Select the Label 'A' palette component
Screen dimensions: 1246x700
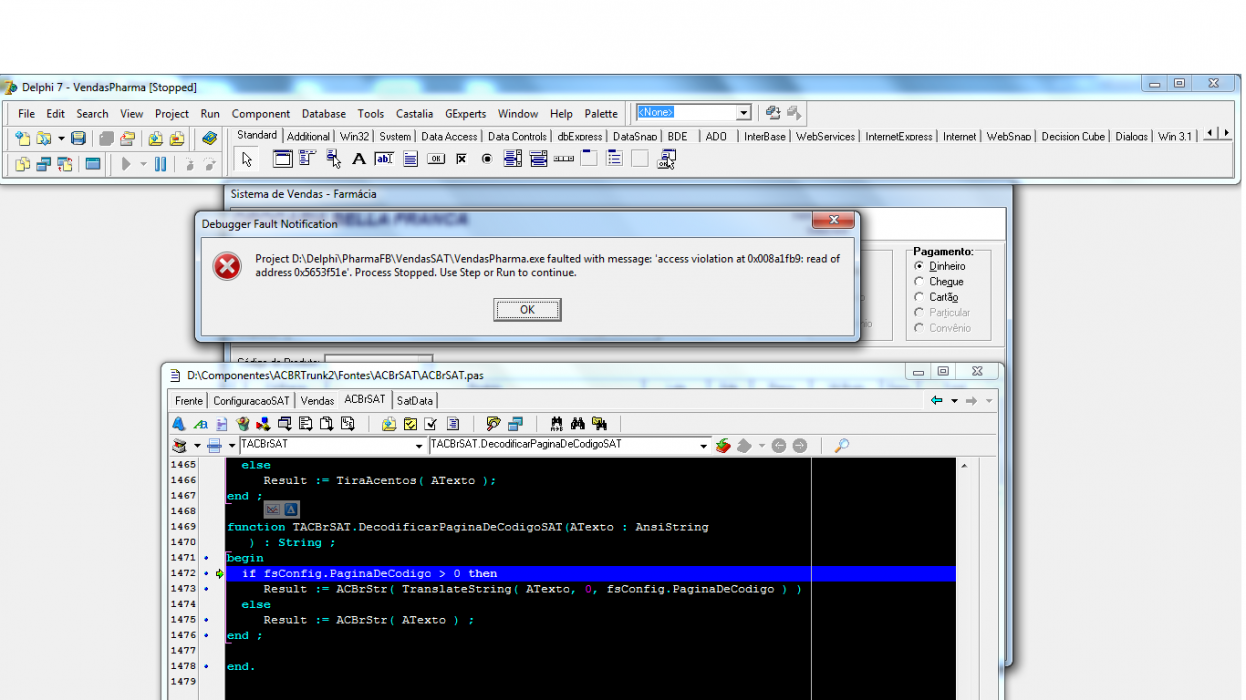[x=359, y=158]
